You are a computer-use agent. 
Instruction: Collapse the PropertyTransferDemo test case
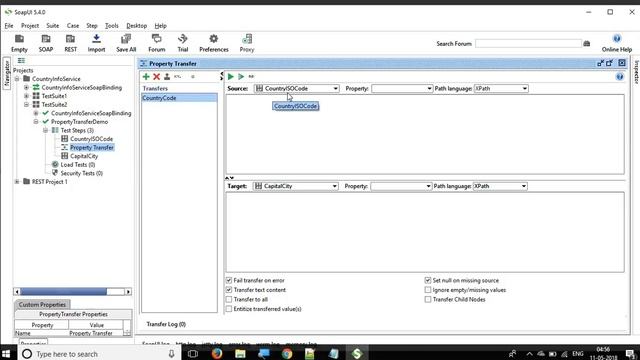tap(36, 122)
